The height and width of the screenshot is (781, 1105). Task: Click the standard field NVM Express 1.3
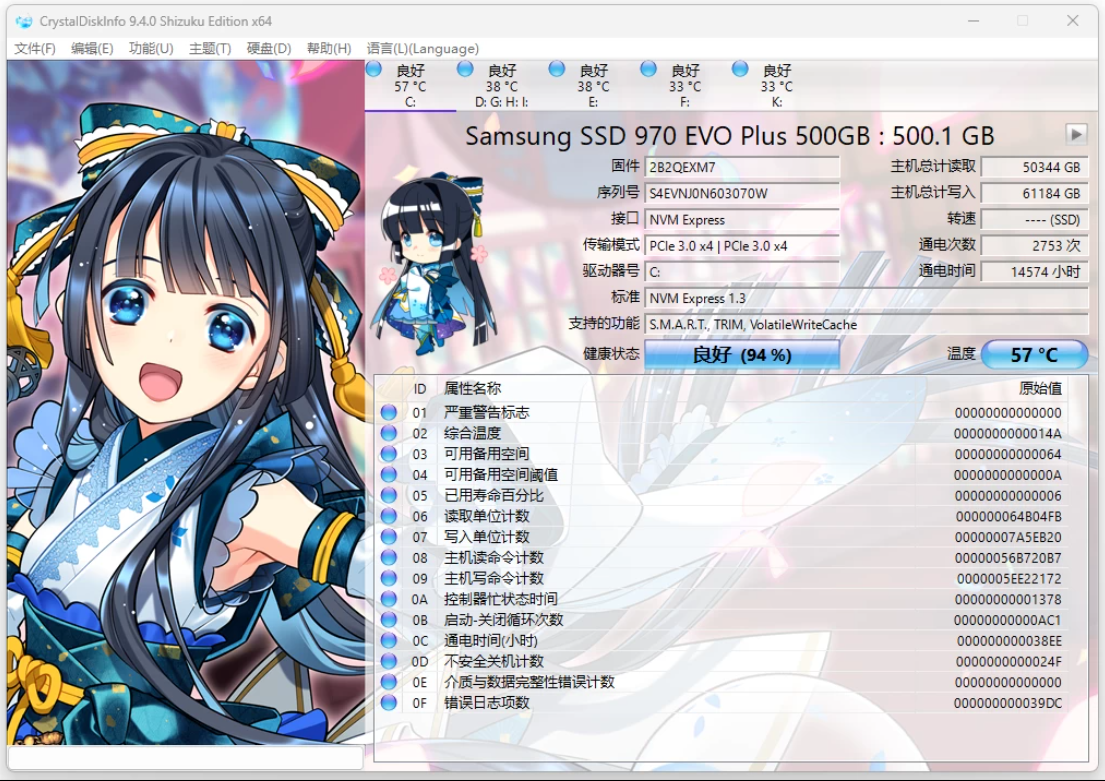(866, 298)
